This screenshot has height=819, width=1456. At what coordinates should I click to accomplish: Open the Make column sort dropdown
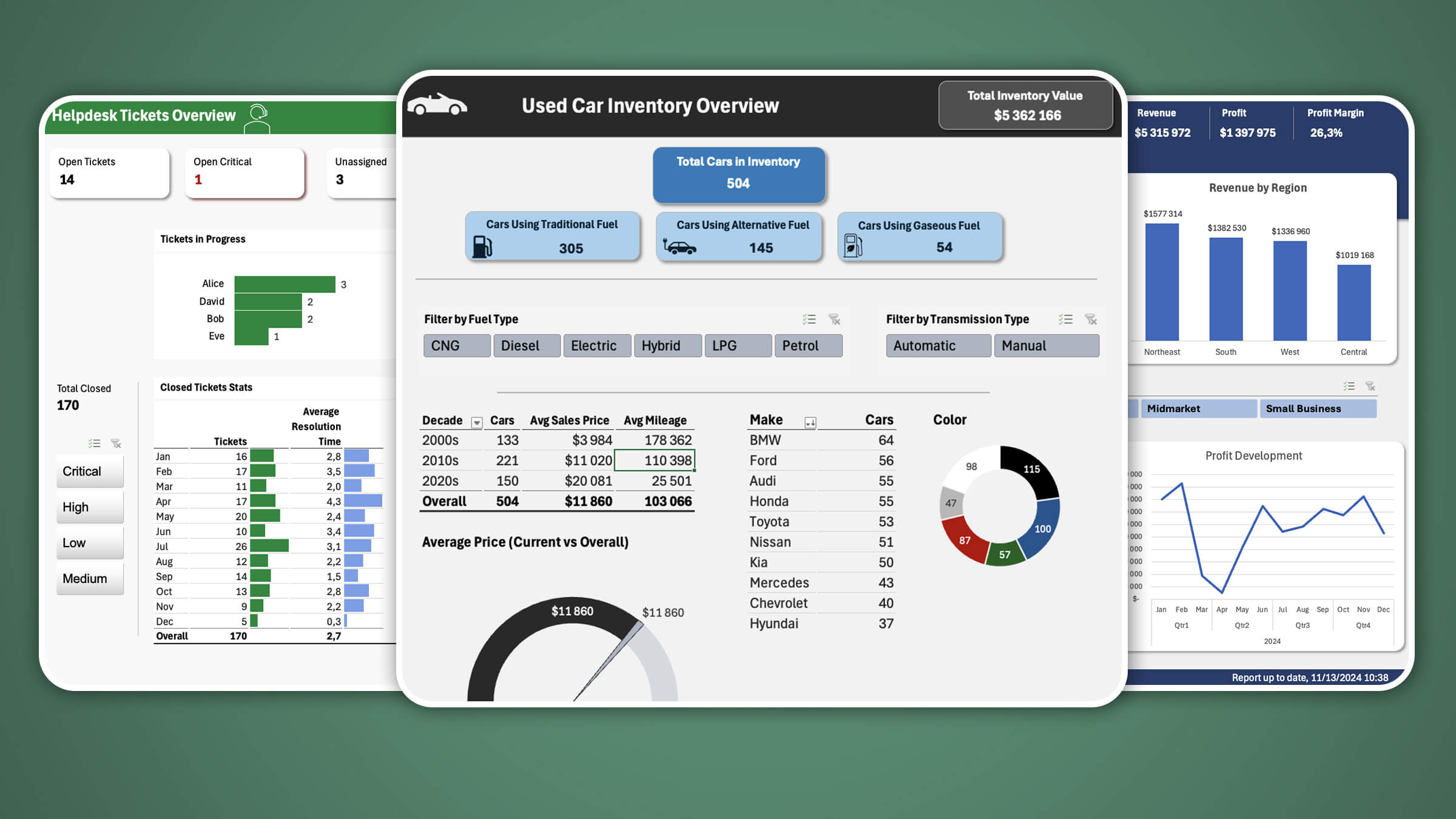click(810, 422)
